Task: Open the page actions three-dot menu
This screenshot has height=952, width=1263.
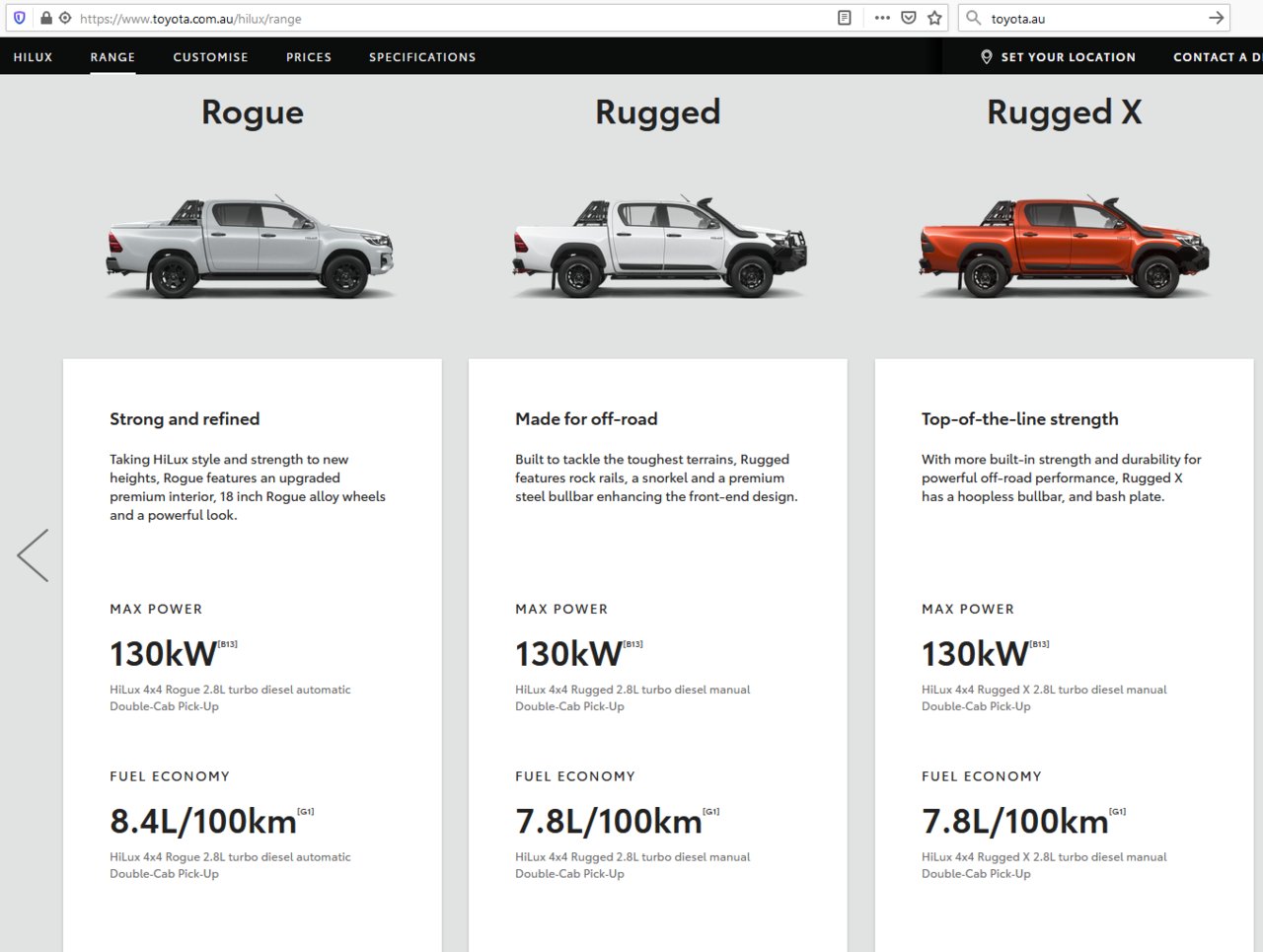Action: click(882, 18)
